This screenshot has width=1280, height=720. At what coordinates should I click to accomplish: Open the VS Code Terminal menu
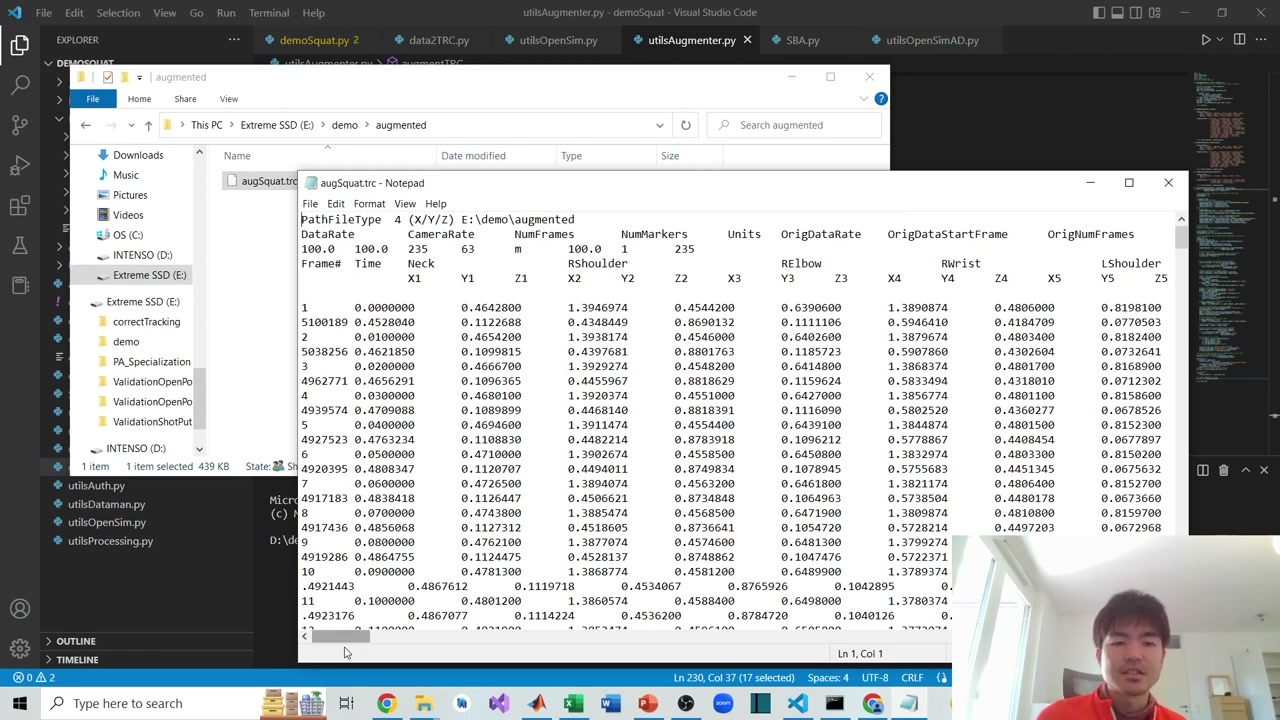pos(269,13)
